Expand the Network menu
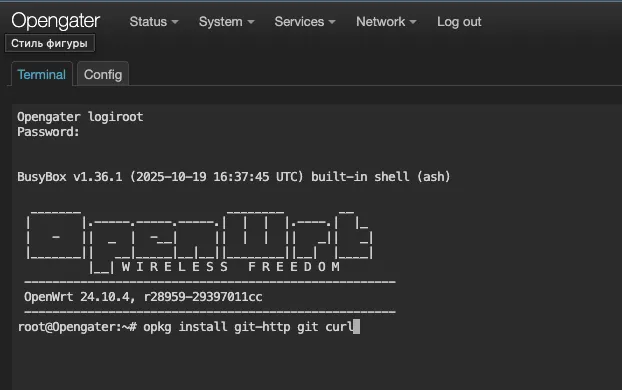622x390 pixels. click(386, 21)
